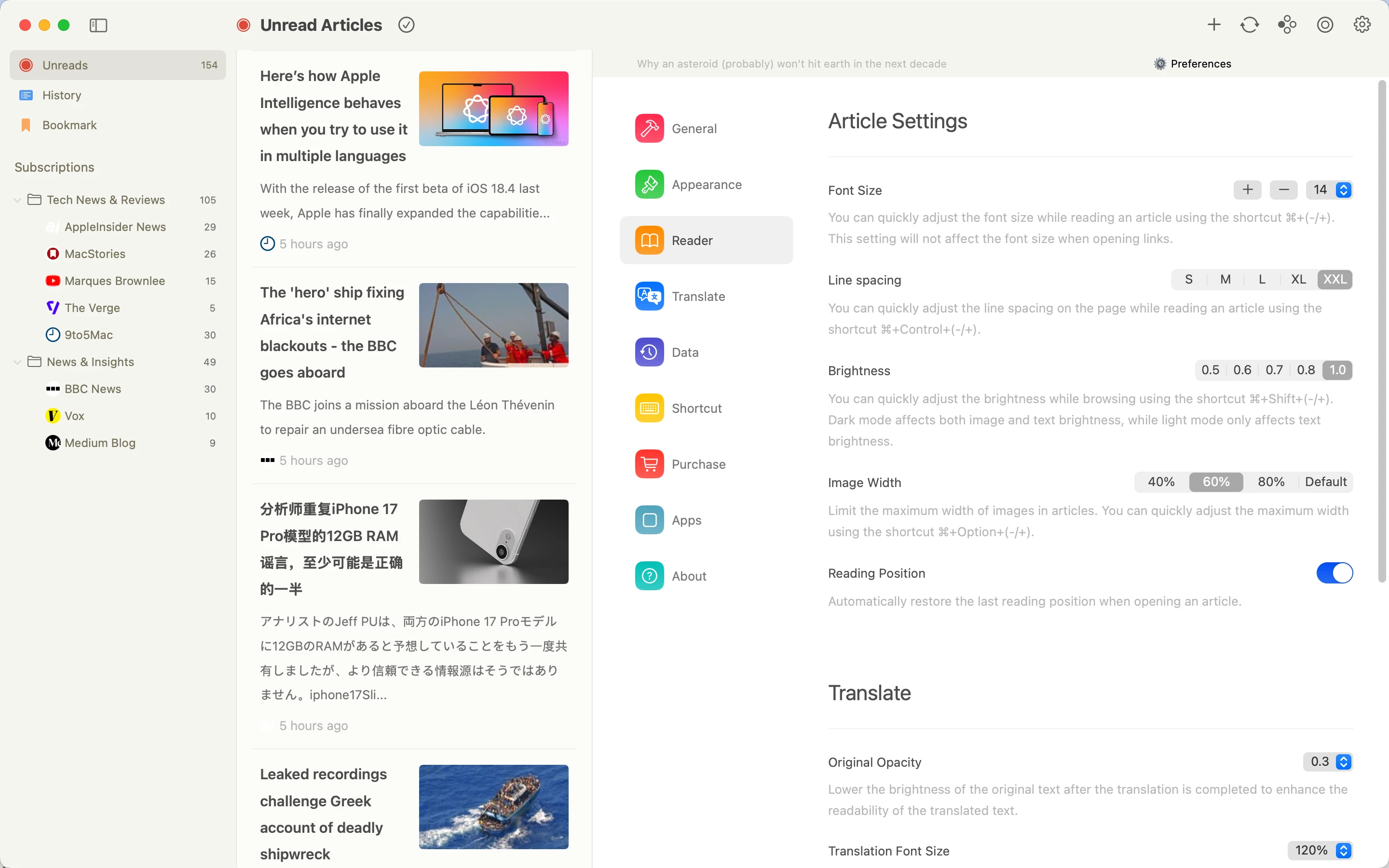Open the app settings gear icon
The image size is (1389, 868).
point(1362,25)
